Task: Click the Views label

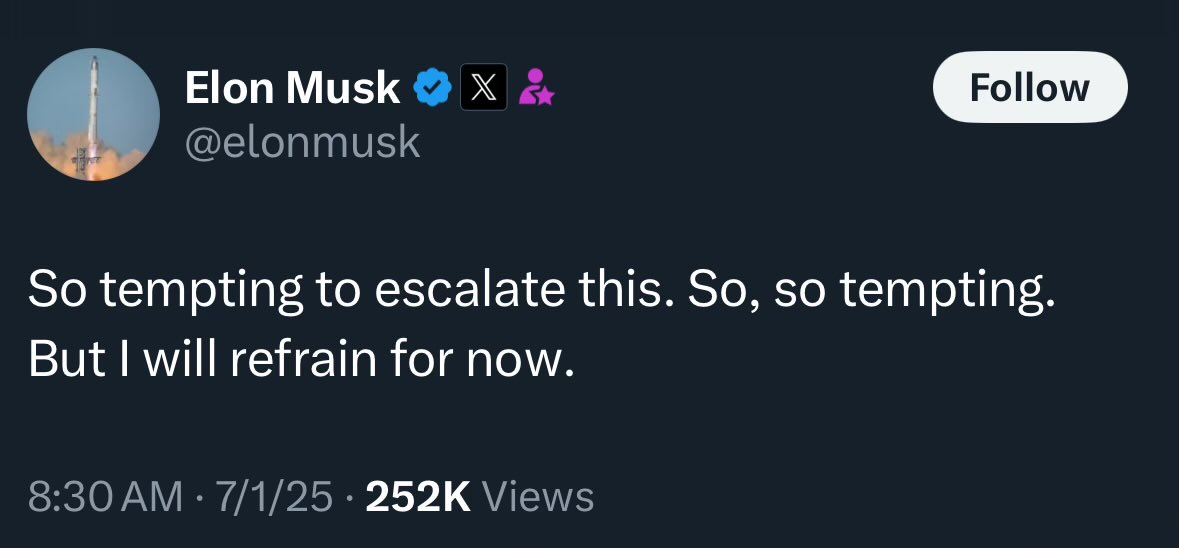Action: [538, 497]
